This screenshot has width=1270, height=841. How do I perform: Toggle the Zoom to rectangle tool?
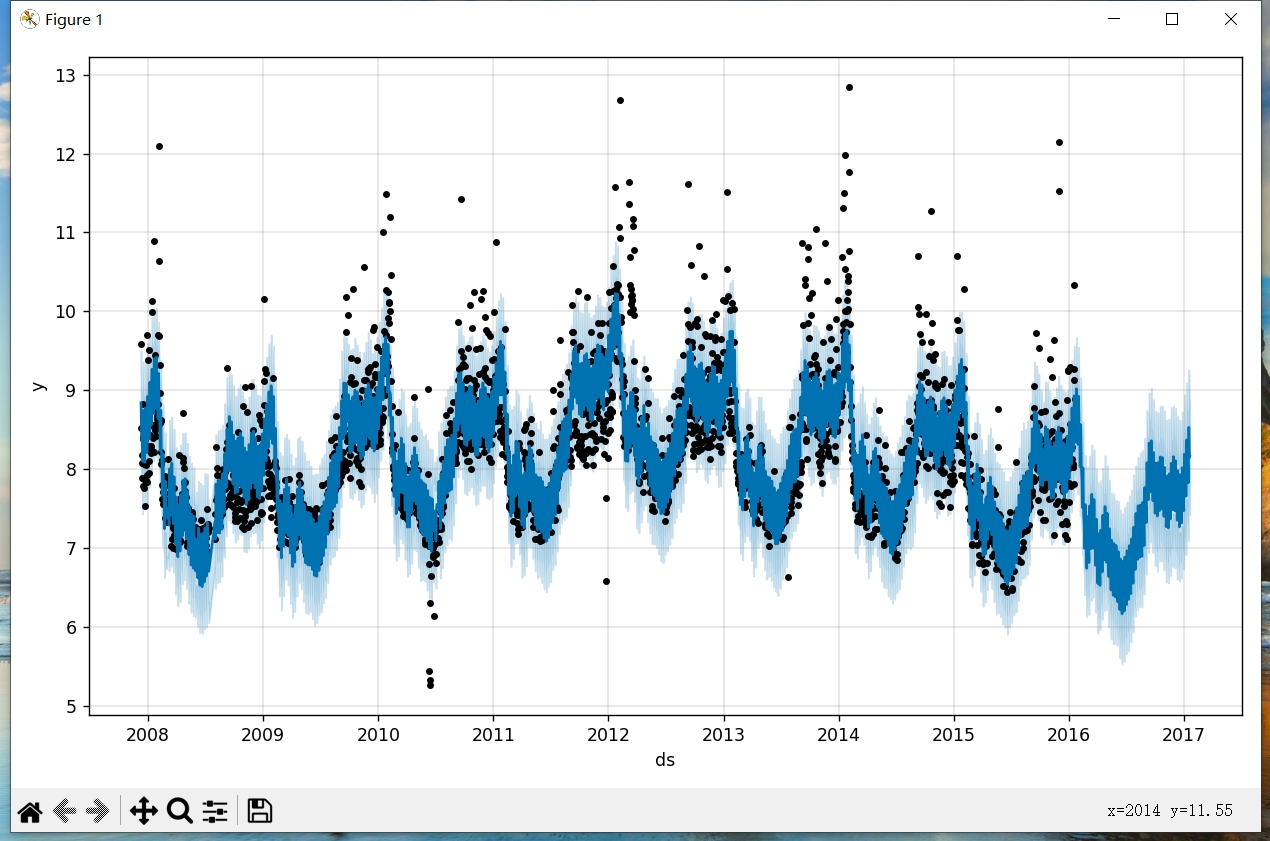click(180, 811)
